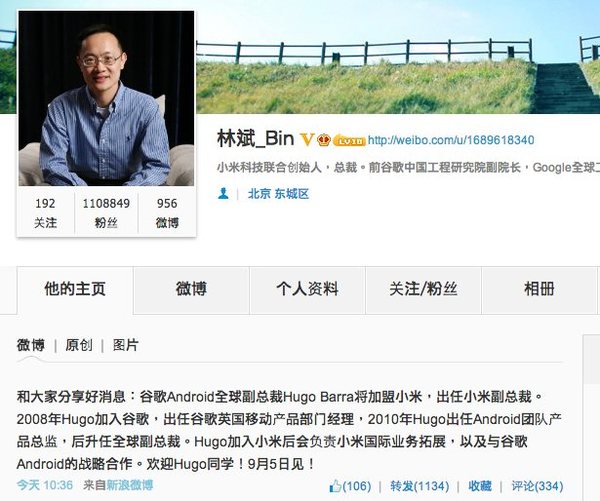Open the weibo.com/u/1689618340 profile link
The image size is (600, 501).
(451, 140)
